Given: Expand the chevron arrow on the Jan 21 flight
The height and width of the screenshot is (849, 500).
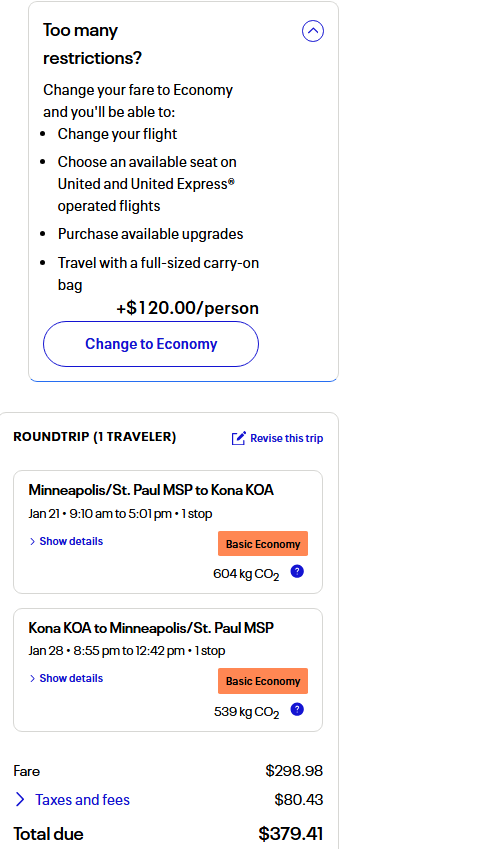Looking at the screenshot, I should (33, 541).
